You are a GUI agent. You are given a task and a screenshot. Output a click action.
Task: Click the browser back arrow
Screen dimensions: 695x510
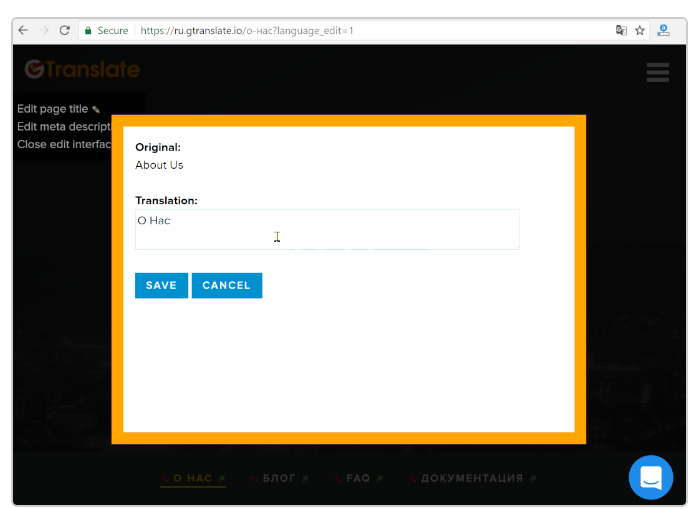point(24,31)
